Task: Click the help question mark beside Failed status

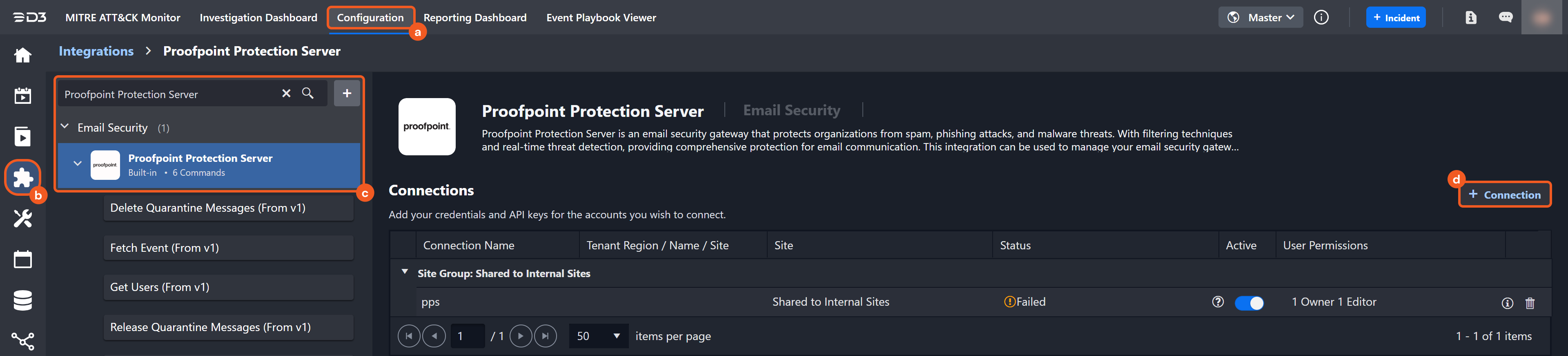Action: [1217, 302]
